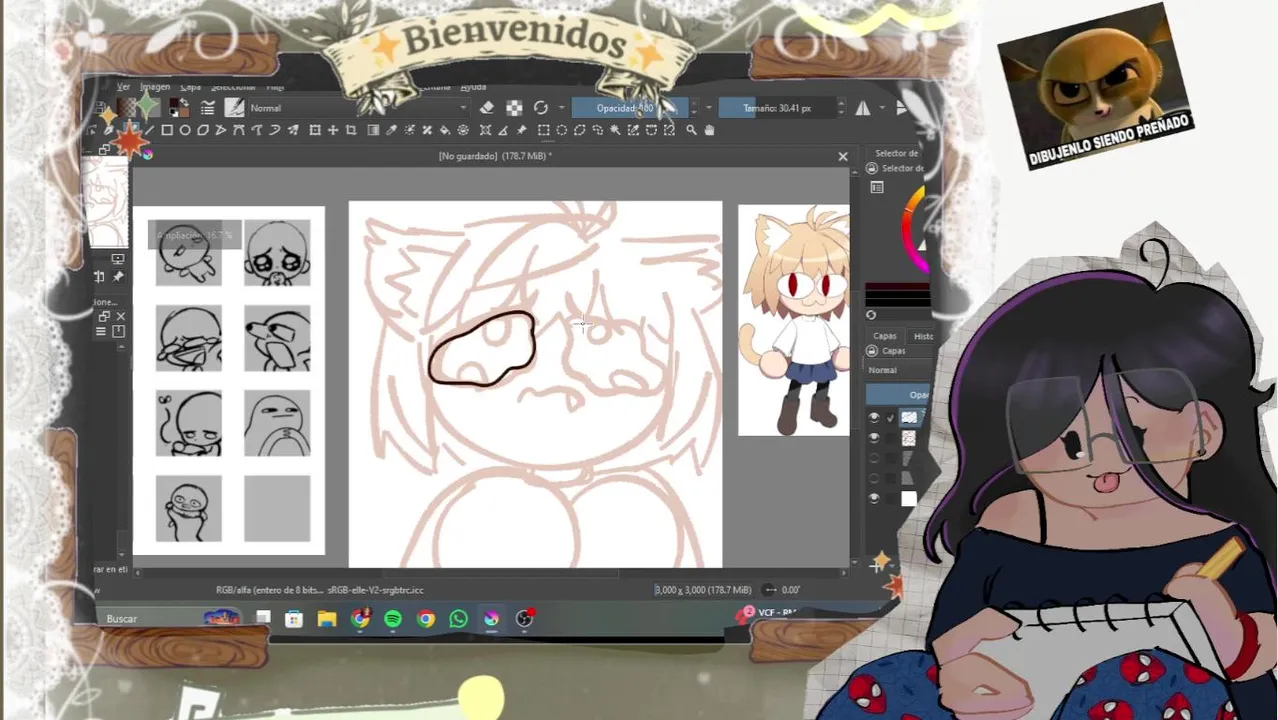Screen dimensions: 1278x720
Task: Select the Gradient draw tool
Action: pos(373,130)
